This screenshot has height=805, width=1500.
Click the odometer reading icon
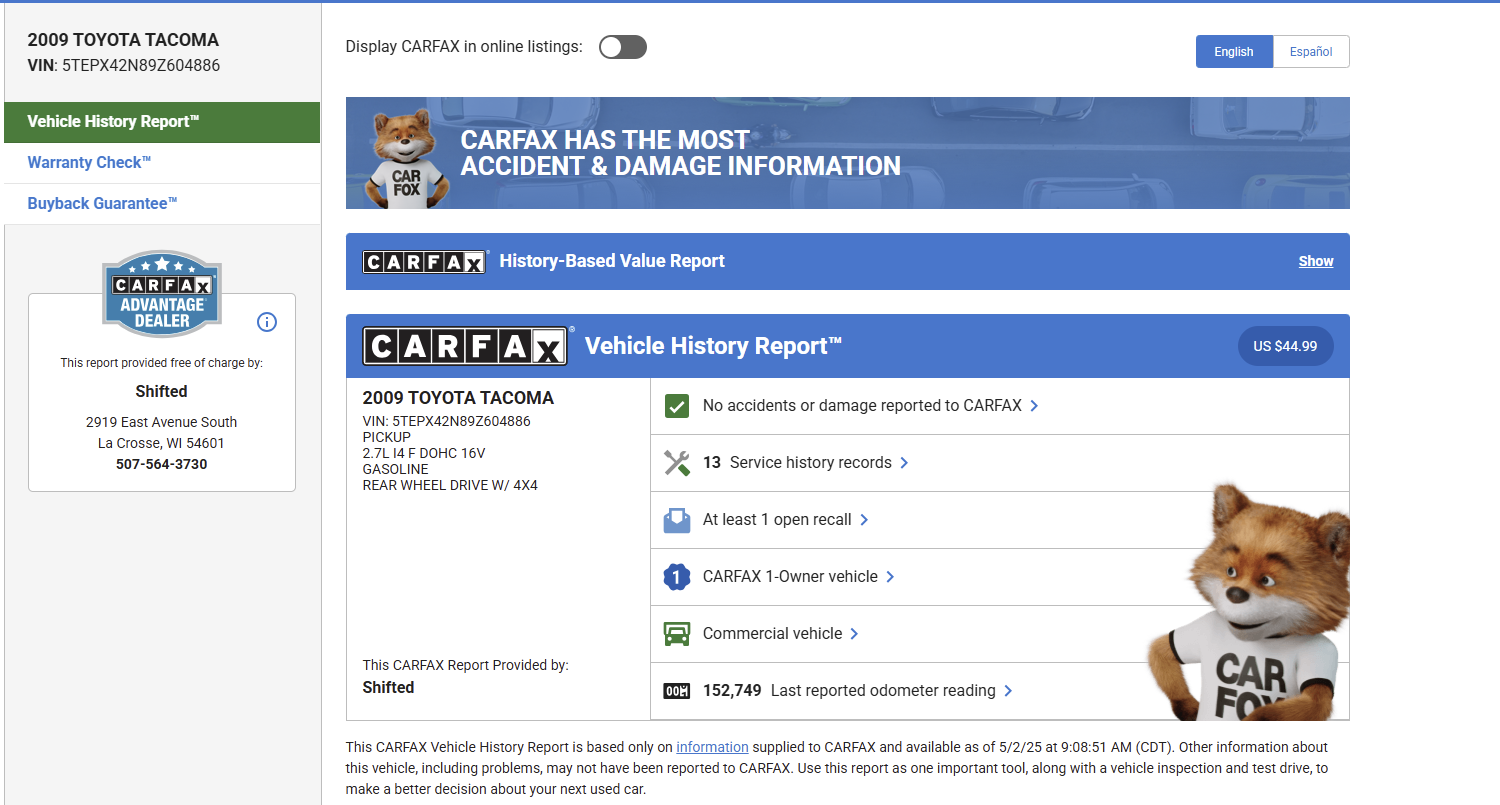coord(677,691)
